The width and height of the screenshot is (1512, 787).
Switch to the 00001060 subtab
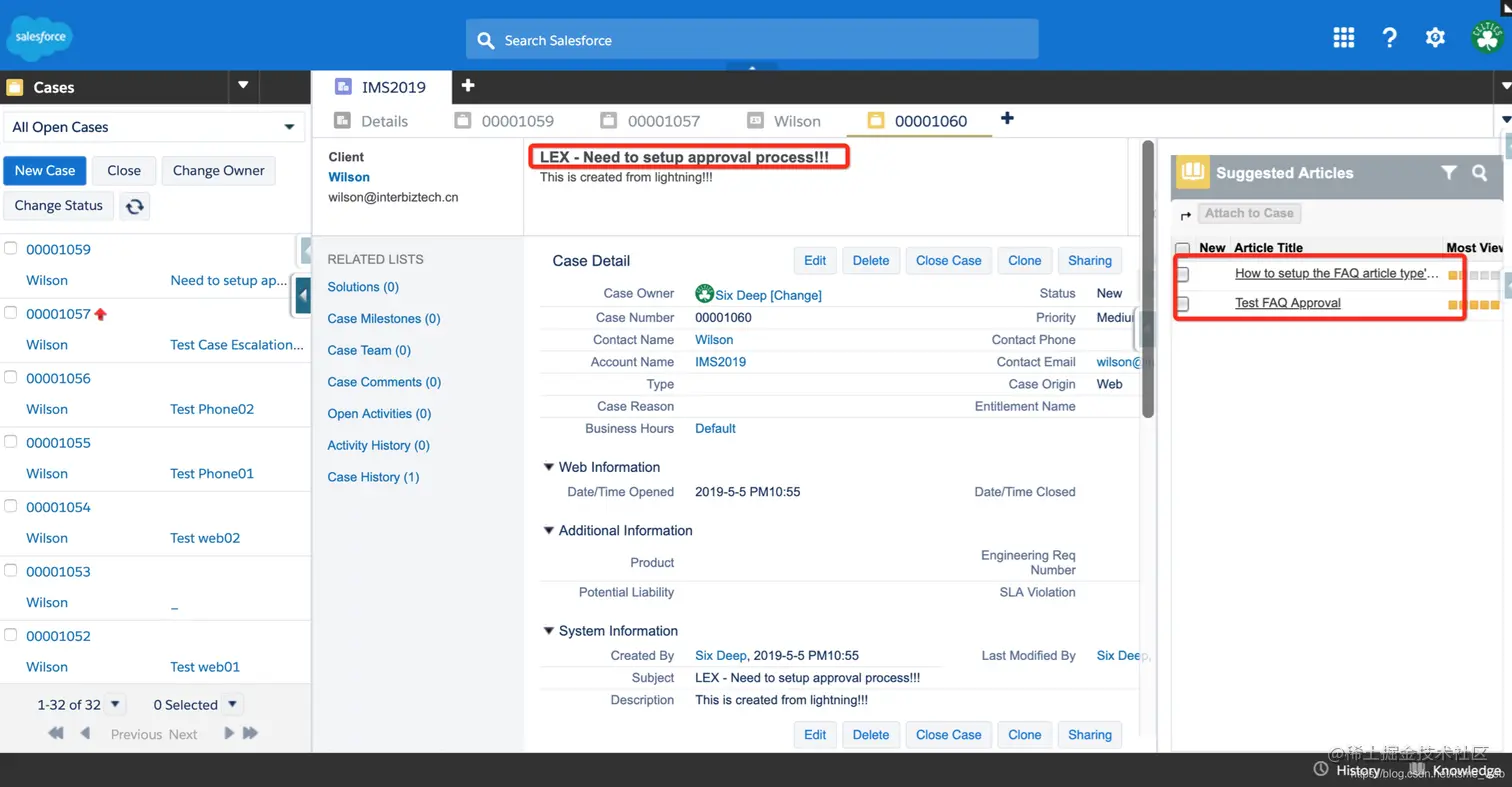[918, 121]
